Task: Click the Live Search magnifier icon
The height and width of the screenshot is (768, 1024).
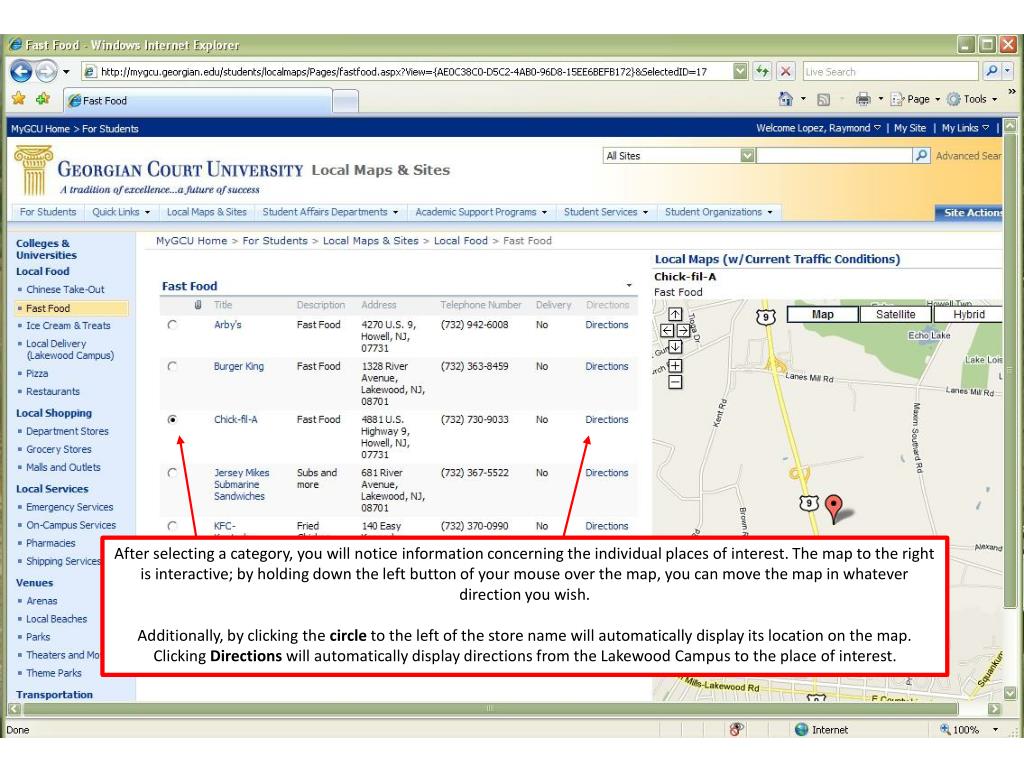Action: coord(991,71)
